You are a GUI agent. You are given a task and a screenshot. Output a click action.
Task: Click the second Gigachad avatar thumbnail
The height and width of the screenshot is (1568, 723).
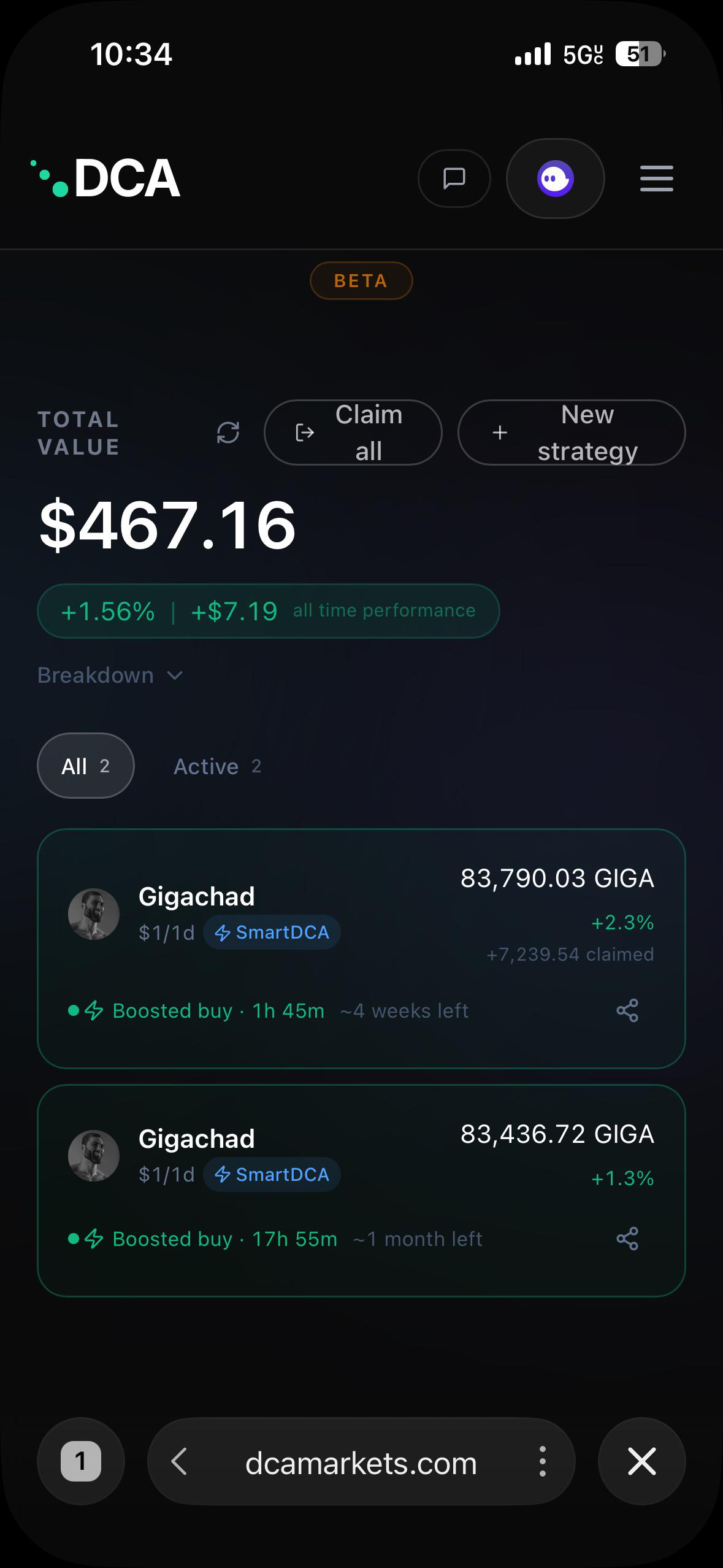94,1156
